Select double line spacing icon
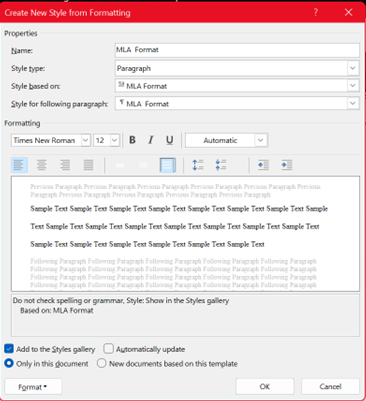Viewport: 366px width, 401px height. [x=168, y=165]
